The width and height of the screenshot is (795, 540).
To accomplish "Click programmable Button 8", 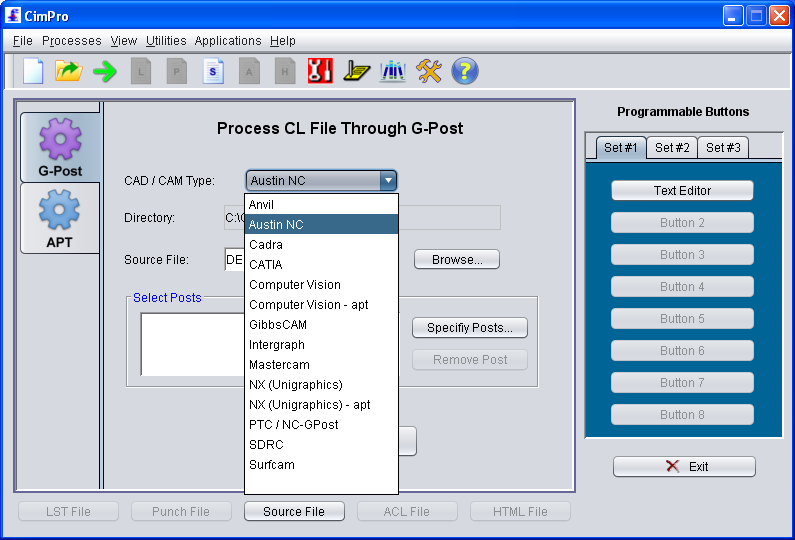I will tap(682, 414).
